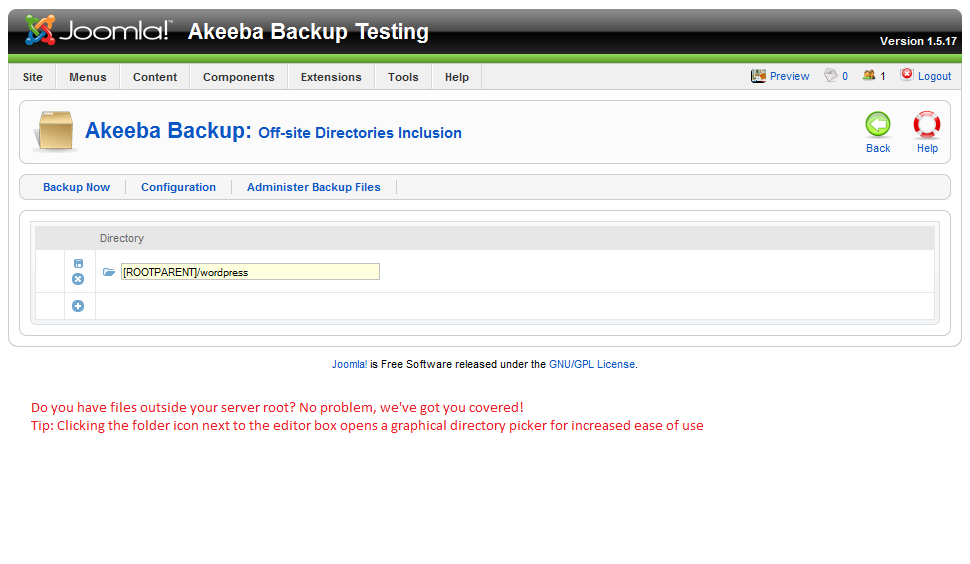Viewport: 970px width, 564px height.
Task: Click the [ROOTPARENT]/wordpress directory text field
Action: 250,272
